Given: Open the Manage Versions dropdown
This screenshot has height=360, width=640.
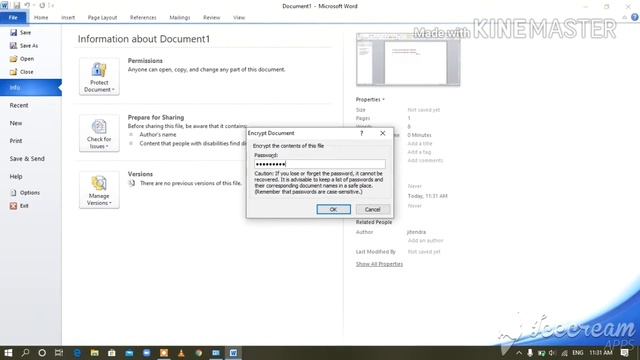Looking at the screenshot, I should 99,190.
